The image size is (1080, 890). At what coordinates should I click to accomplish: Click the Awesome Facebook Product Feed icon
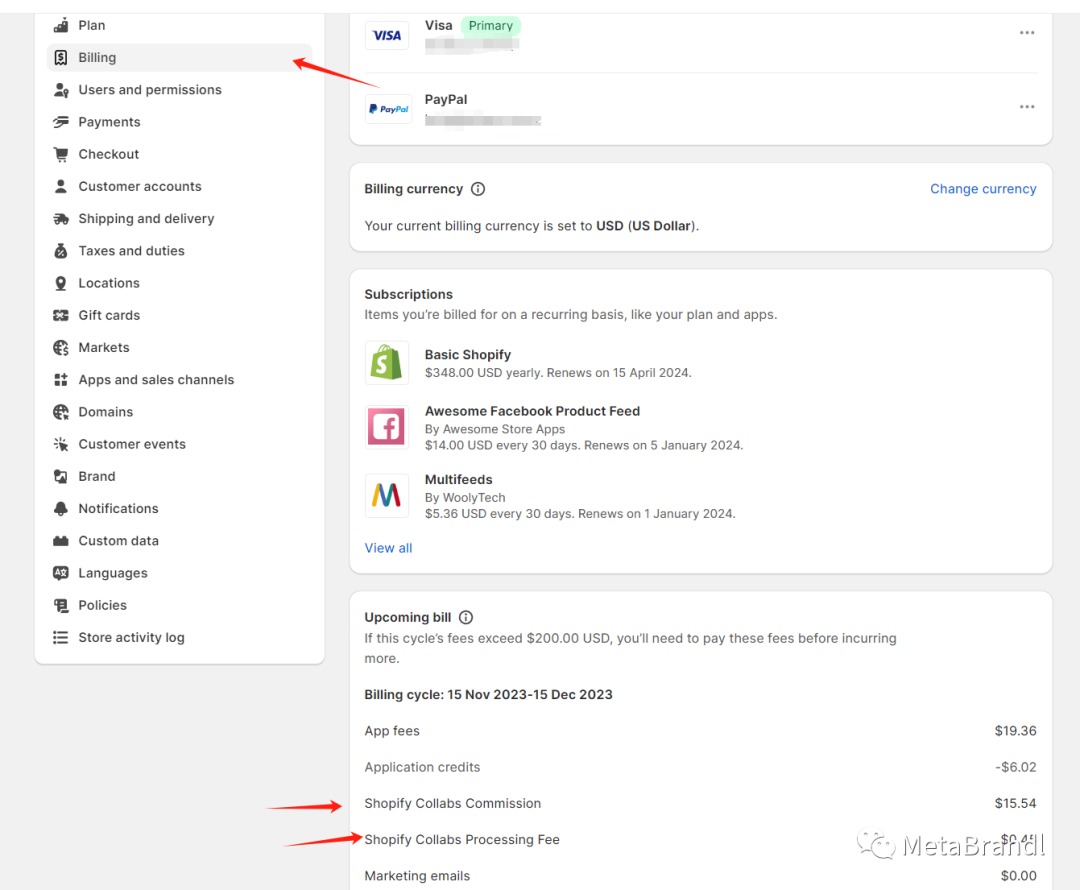tap(387, 428)
